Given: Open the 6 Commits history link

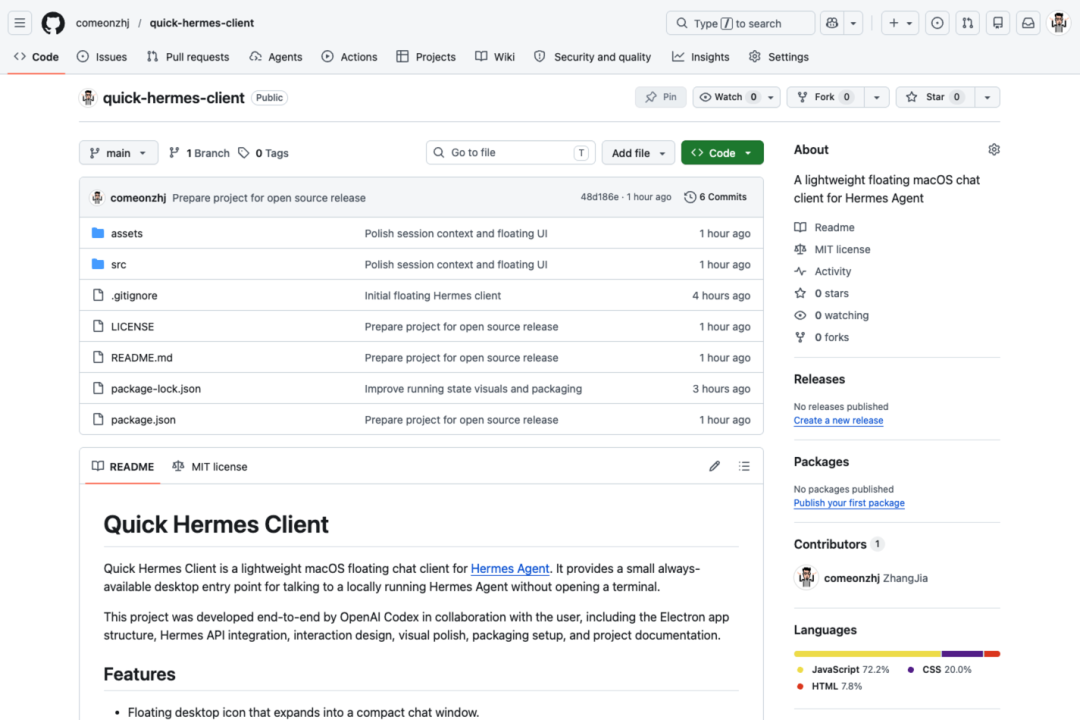Looking at the screenshot, I should pos(716,197).
